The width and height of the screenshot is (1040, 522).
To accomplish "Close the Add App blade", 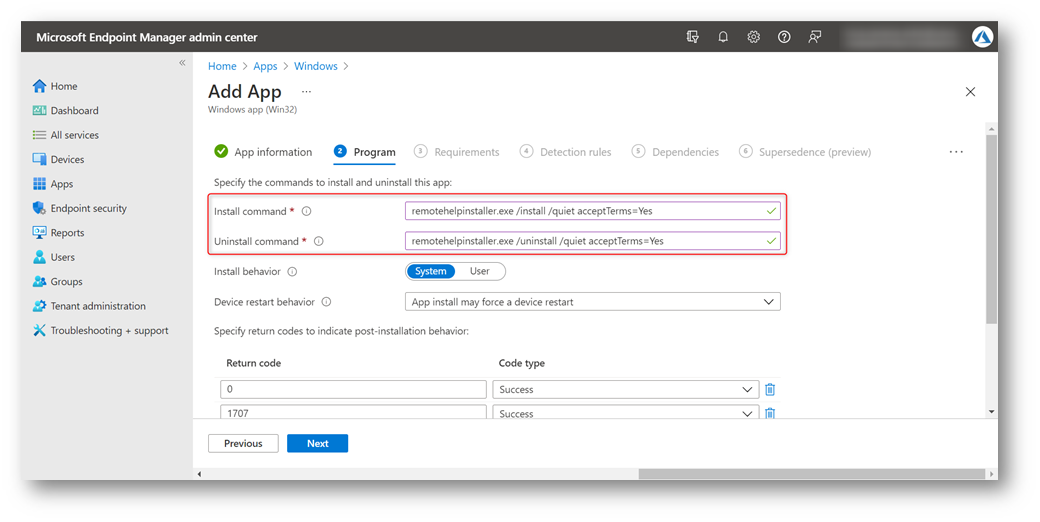I will (970, 92).
